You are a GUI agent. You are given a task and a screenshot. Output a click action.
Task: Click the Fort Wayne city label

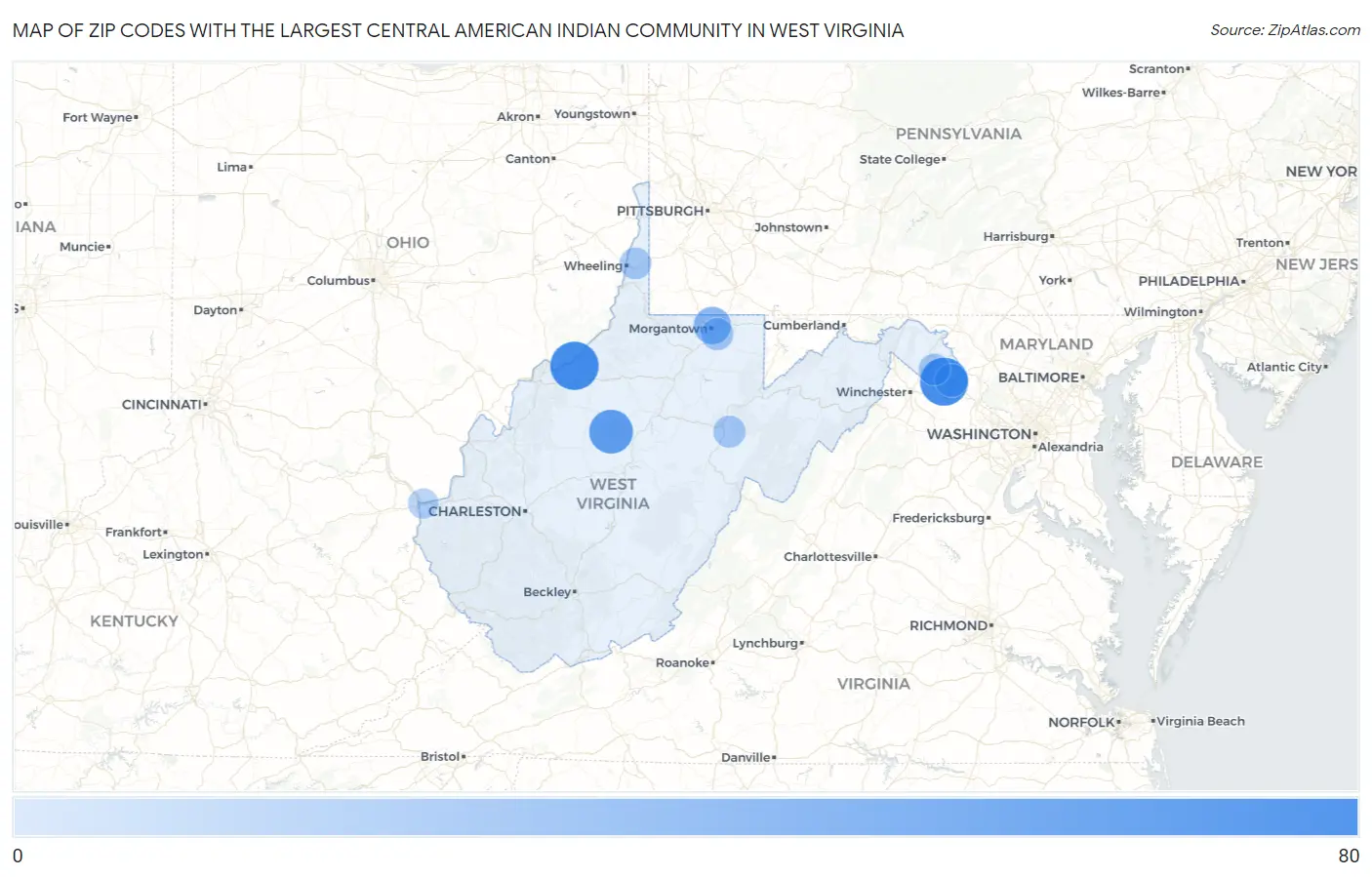(x=98, y=118)
